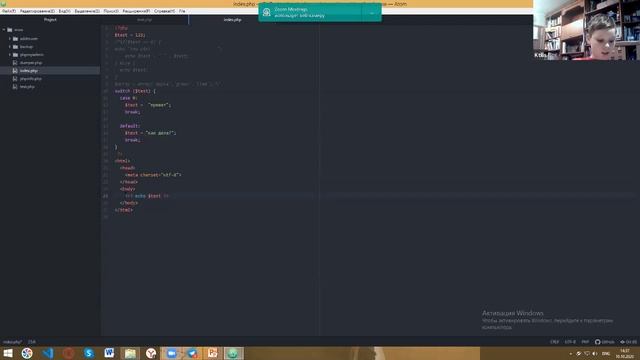Image resolution: width=640 pixels, height=360 pixels.
Task: Open the pinwheel app on taskbar
Action: tap(27, 353)
